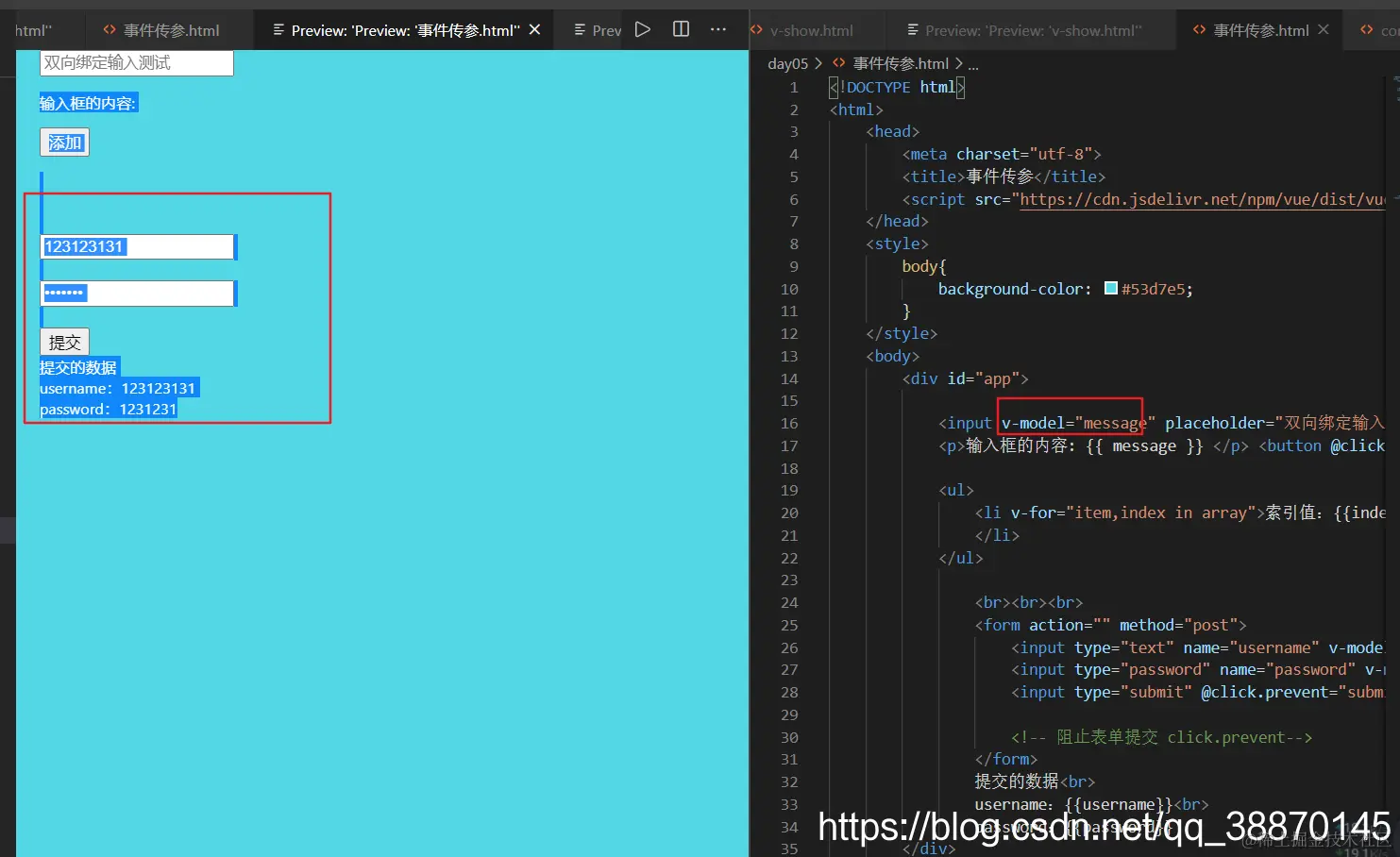Click the #53d7e5 color swatch
Image resolution: width=1400 pixels, height=857 pixels.
point(1111,288)
